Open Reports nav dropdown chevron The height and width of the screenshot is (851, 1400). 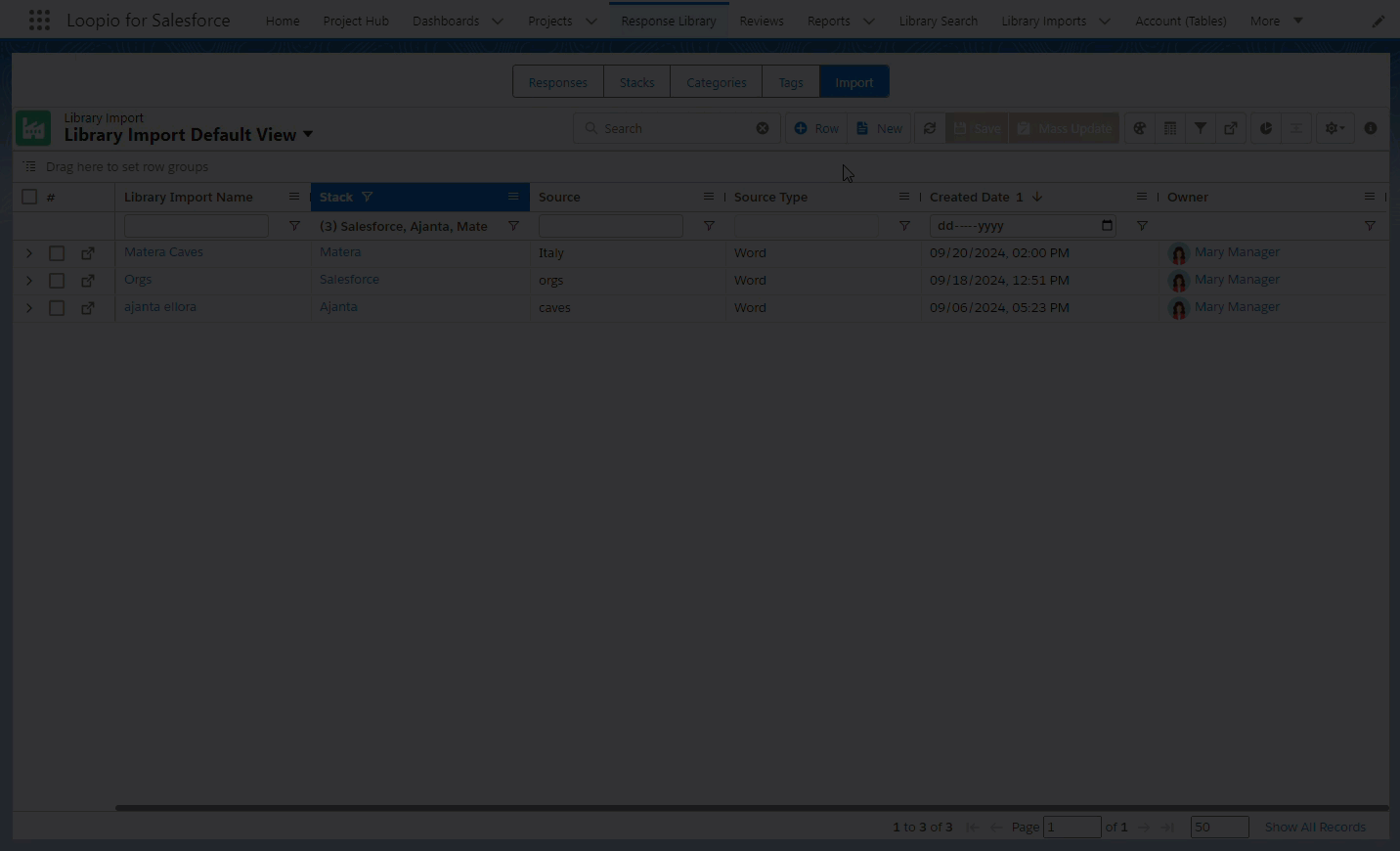(x=868, y=21)
